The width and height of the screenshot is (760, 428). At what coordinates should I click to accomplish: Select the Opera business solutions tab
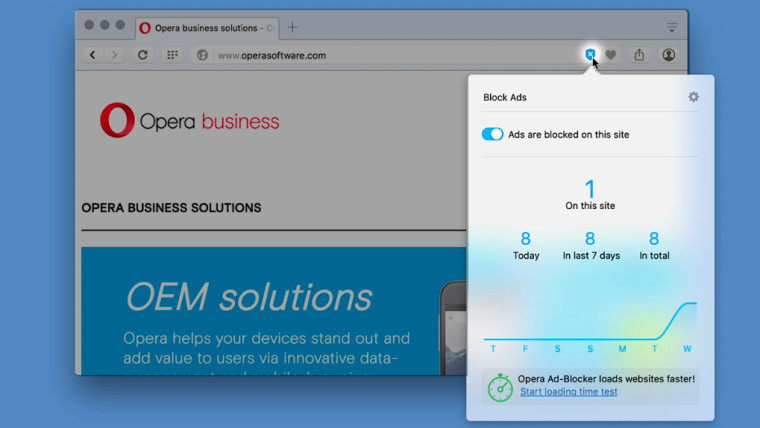click(x=205, y=27)
